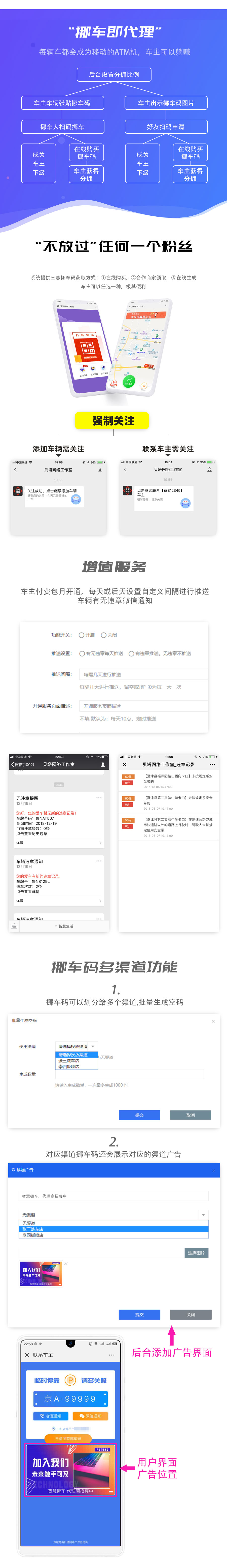Open the 关注成功，点击继续添加车辆 message card
The height and width of the screenshot is (1568, 227).
[54, 496]
